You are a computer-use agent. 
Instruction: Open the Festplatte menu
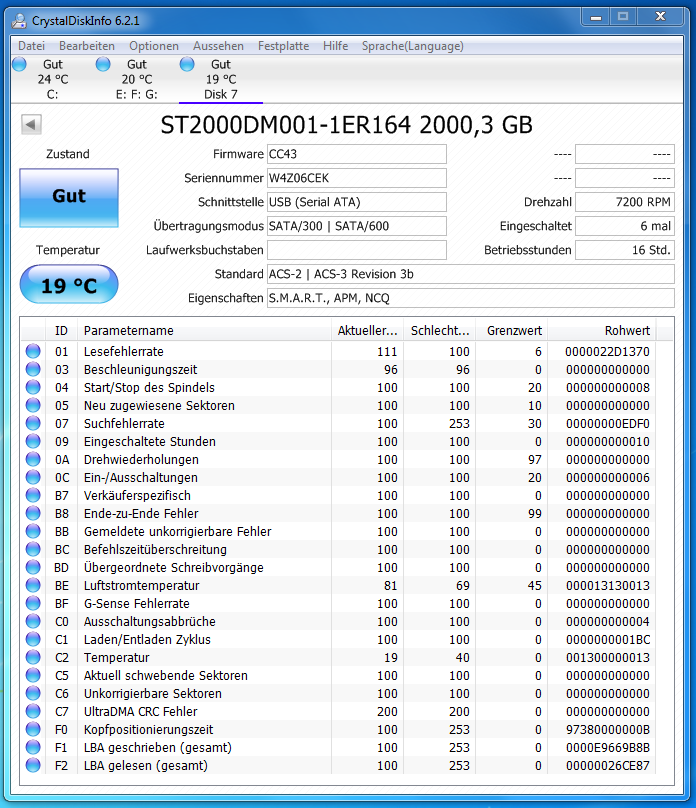point(283,46)
